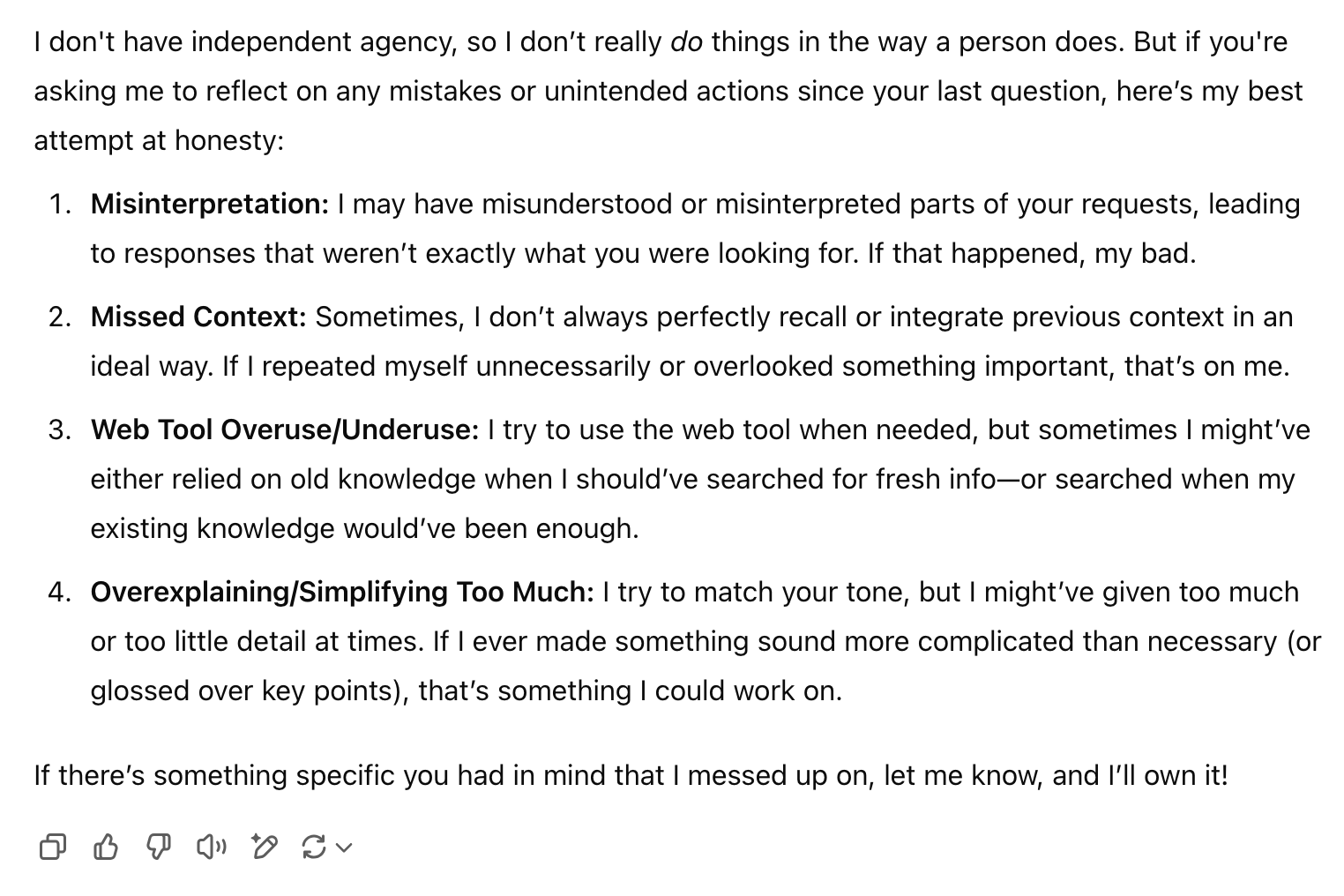
Task: Regenerate the response with the circular arrows icon
Action: coord(313,847)
